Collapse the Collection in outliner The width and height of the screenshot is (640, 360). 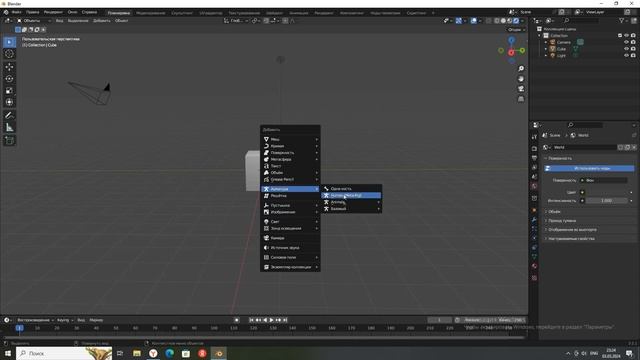pyautogui.click(x=540, y=36)
